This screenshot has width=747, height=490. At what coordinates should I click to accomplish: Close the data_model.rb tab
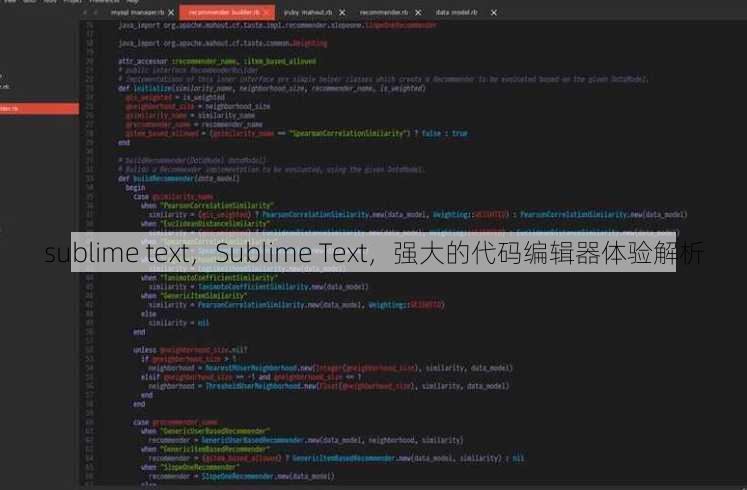494,13
